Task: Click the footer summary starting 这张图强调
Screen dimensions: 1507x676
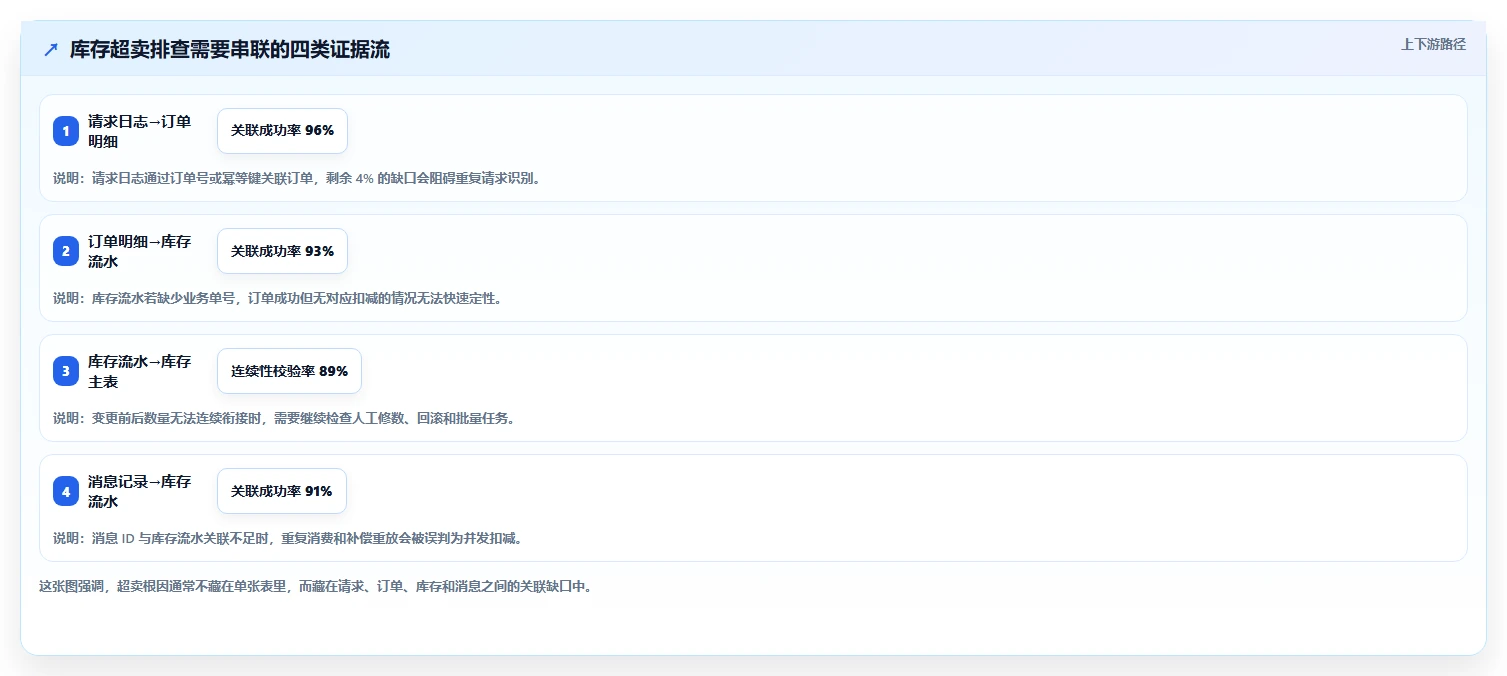Action: click(x=316, y=586)
